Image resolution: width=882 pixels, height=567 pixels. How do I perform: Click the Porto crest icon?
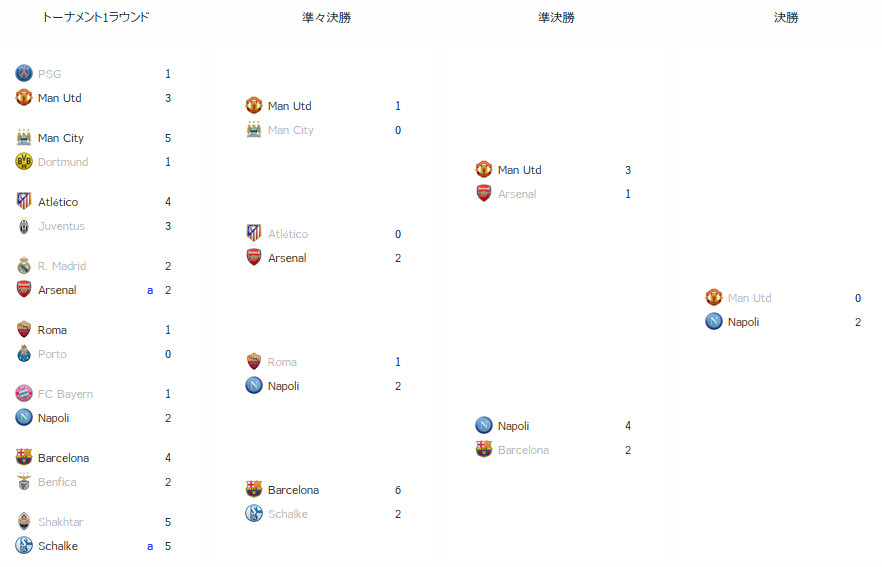pos(24,353)
